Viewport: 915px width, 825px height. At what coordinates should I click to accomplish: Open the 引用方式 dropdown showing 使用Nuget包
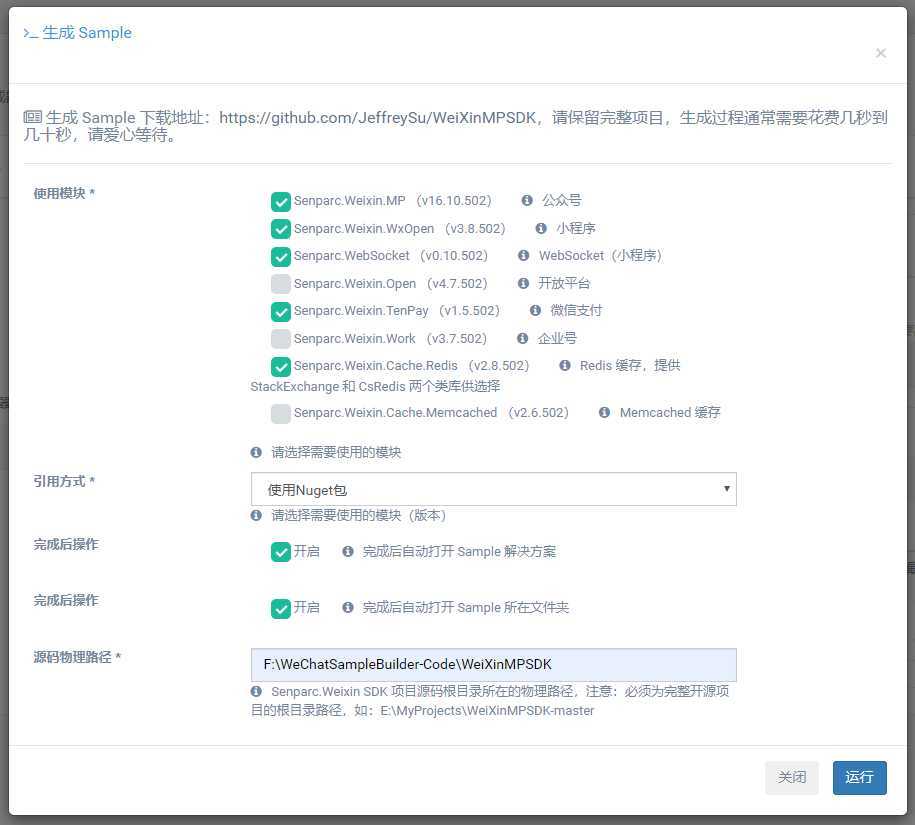point(494,489)
